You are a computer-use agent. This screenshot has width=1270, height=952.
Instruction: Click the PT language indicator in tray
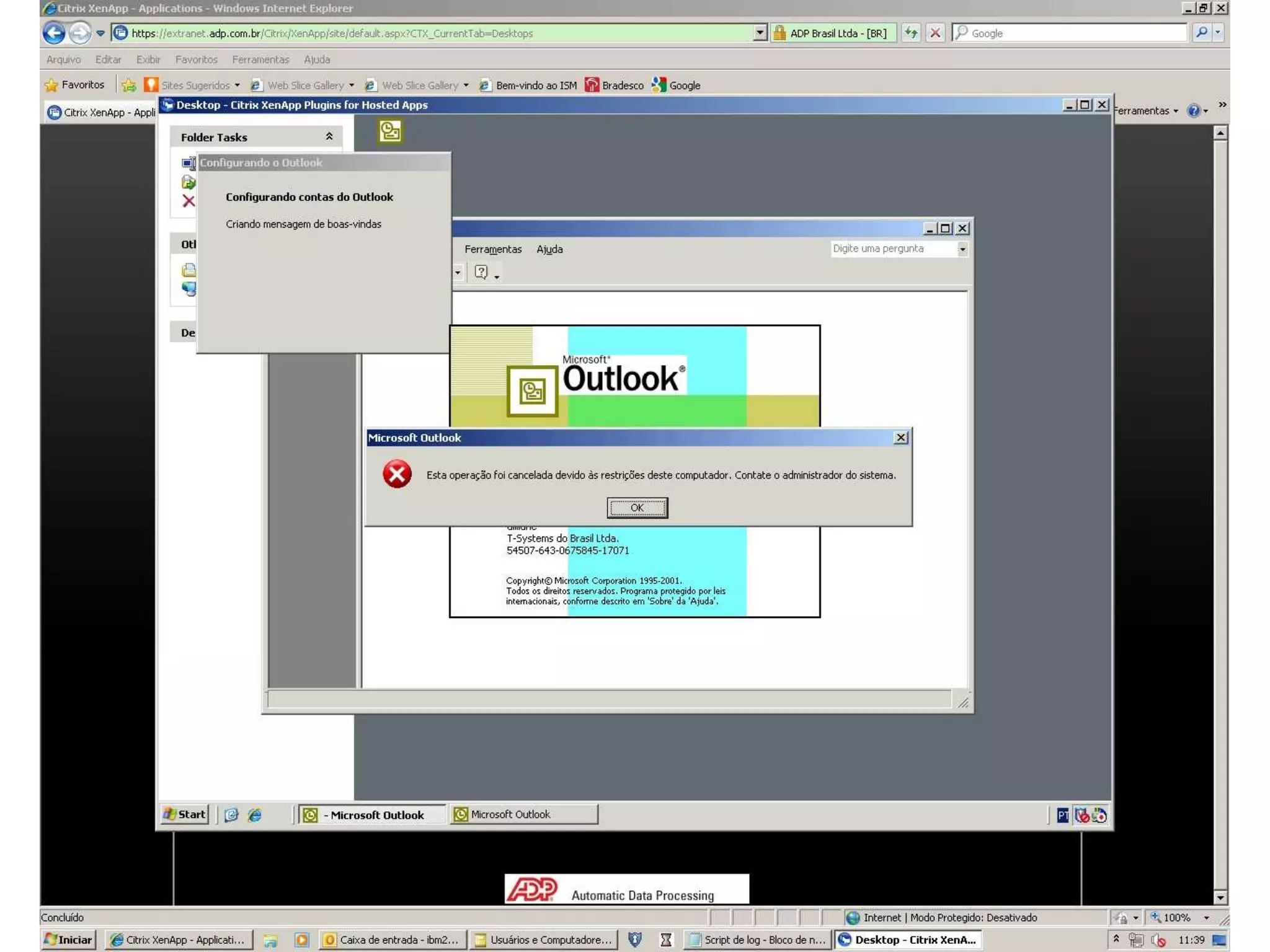pos(1062,815)
